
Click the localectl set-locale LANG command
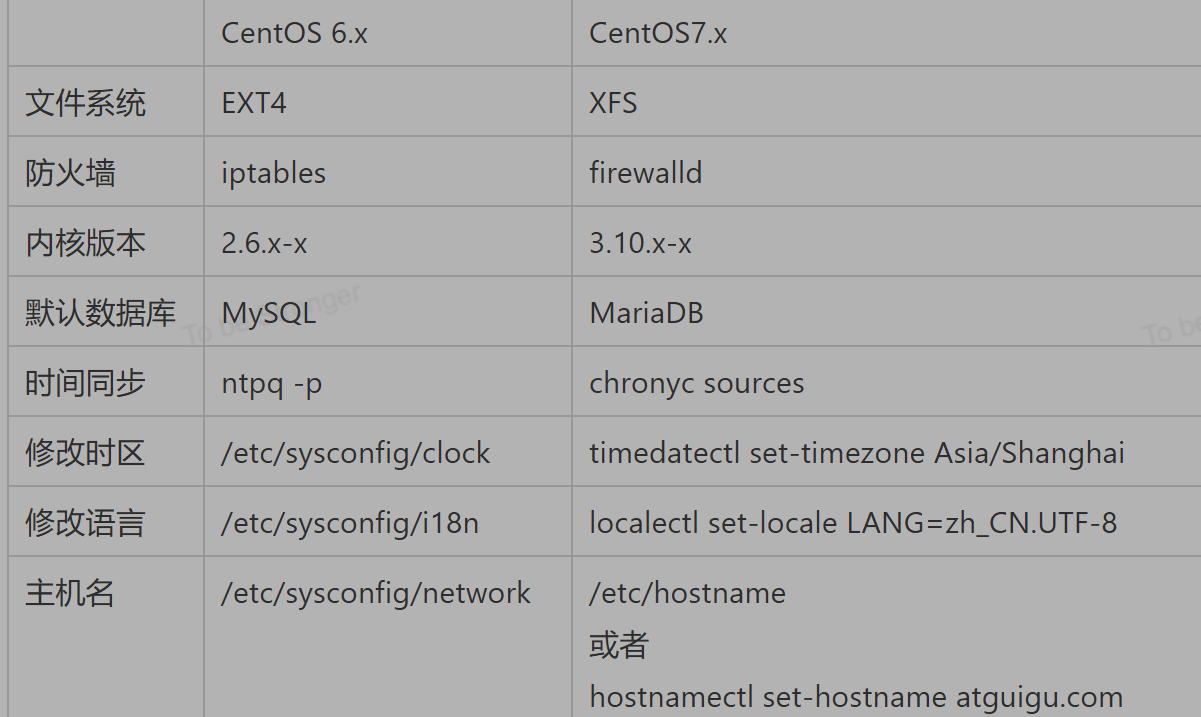[x=852, y=523]
